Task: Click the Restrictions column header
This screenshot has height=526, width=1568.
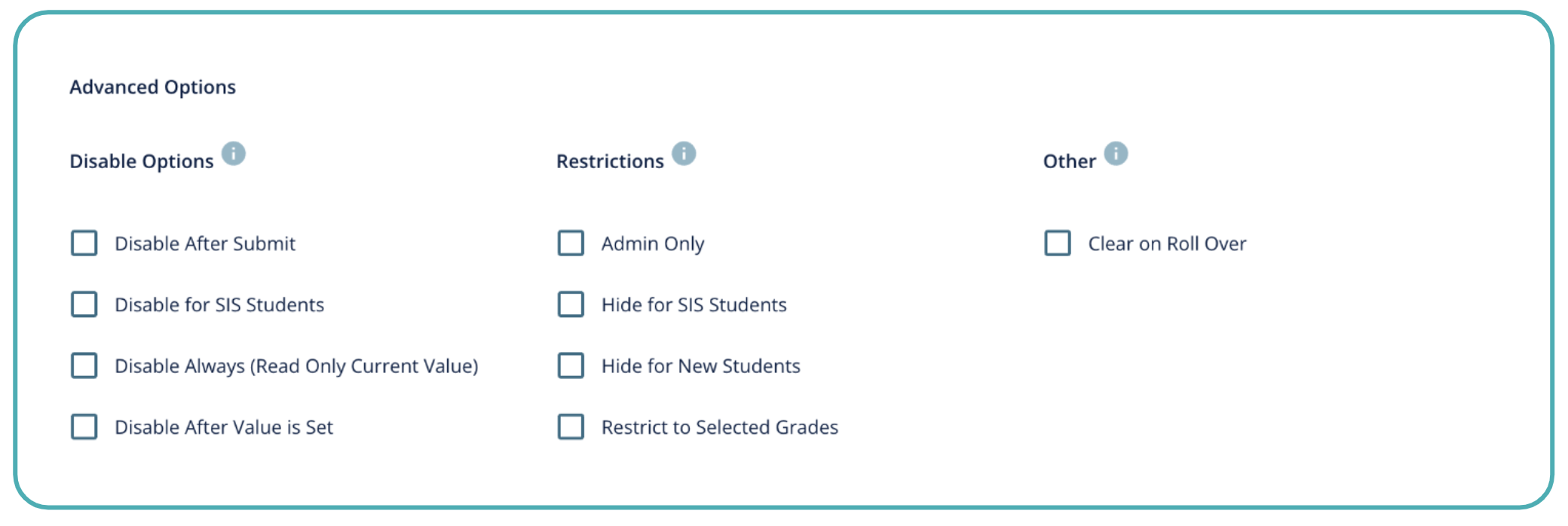Action: click(x=611, y=160)
